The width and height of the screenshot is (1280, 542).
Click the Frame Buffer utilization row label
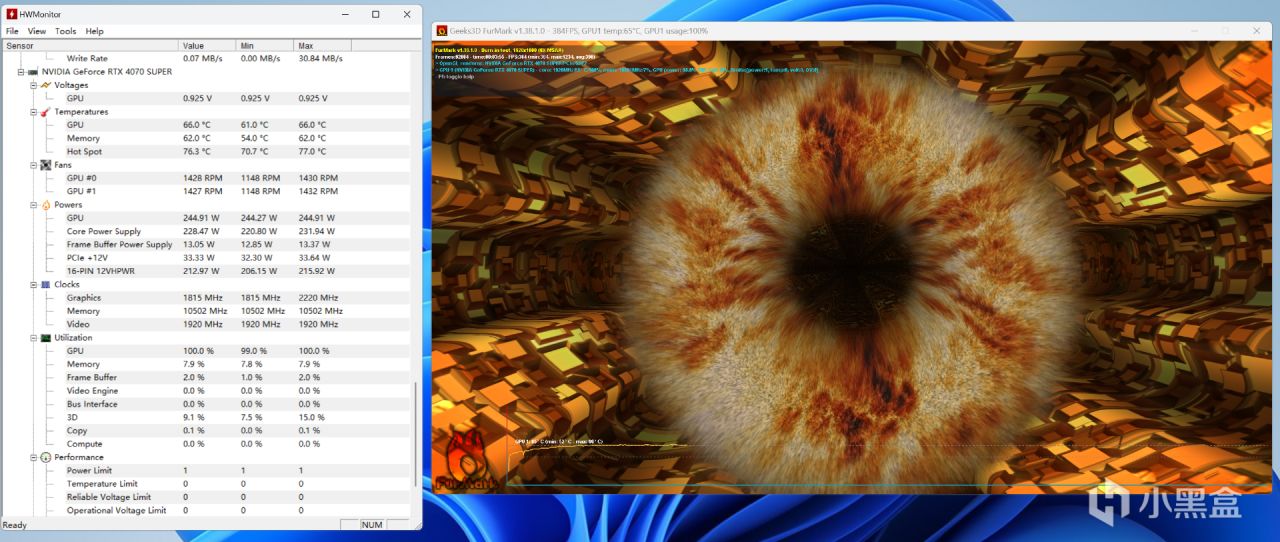tap(92, 378)
